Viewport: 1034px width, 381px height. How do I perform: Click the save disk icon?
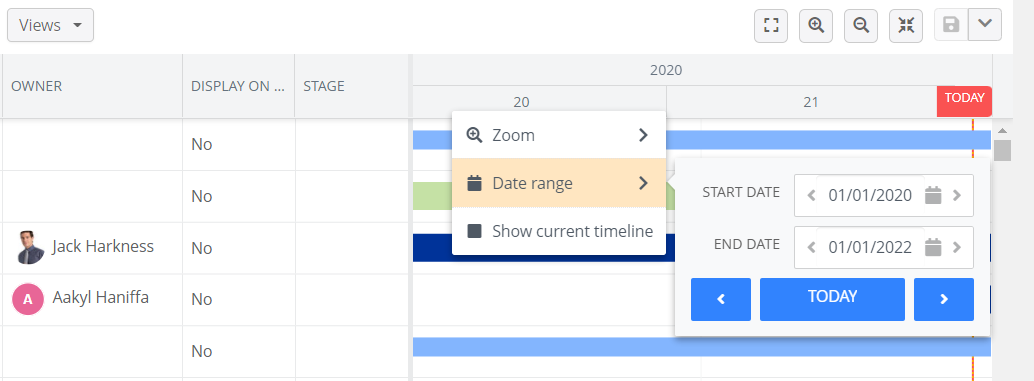[x=951, y=25]
